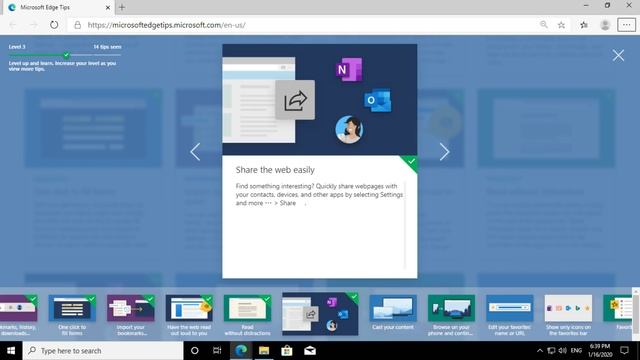The height and width of the screenshot is (360, 640).
Task: Click the level progress bar
Action: (65, 55)
